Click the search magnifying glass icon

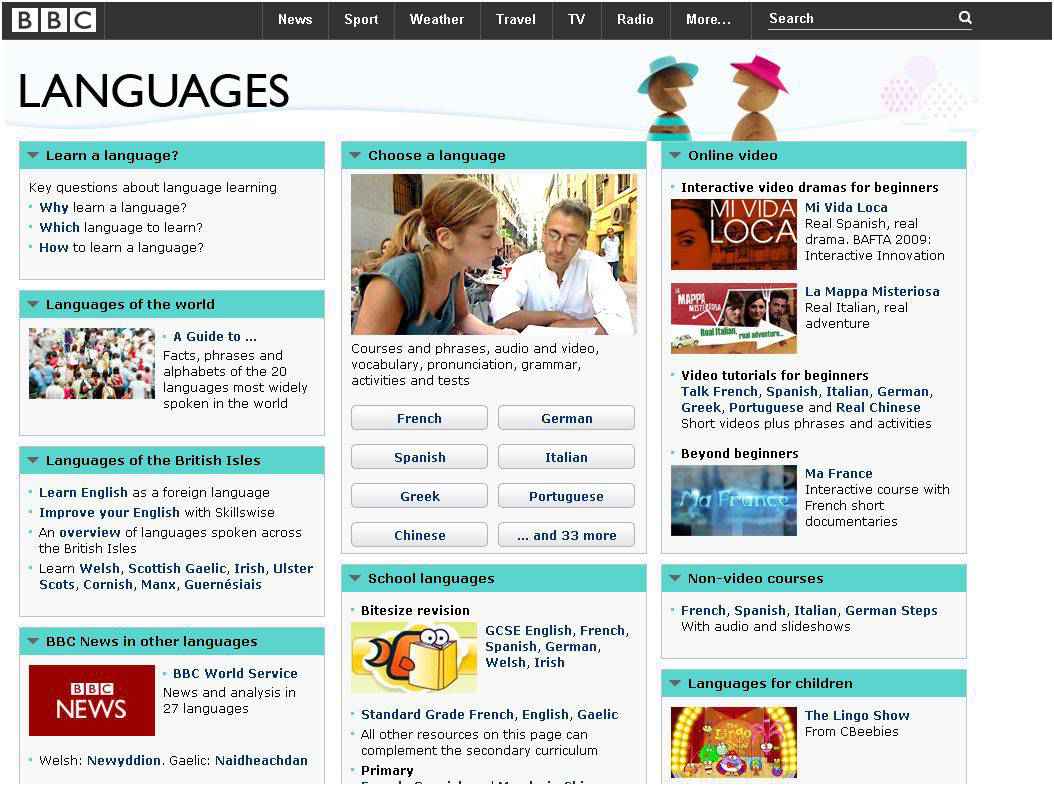(963, 18)
